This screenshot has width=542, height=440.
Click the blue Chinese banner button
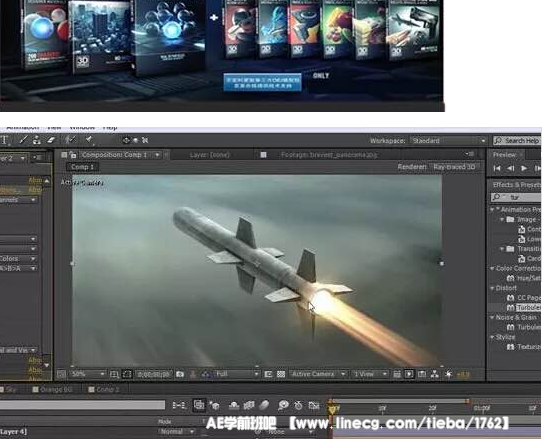[262, 83]
